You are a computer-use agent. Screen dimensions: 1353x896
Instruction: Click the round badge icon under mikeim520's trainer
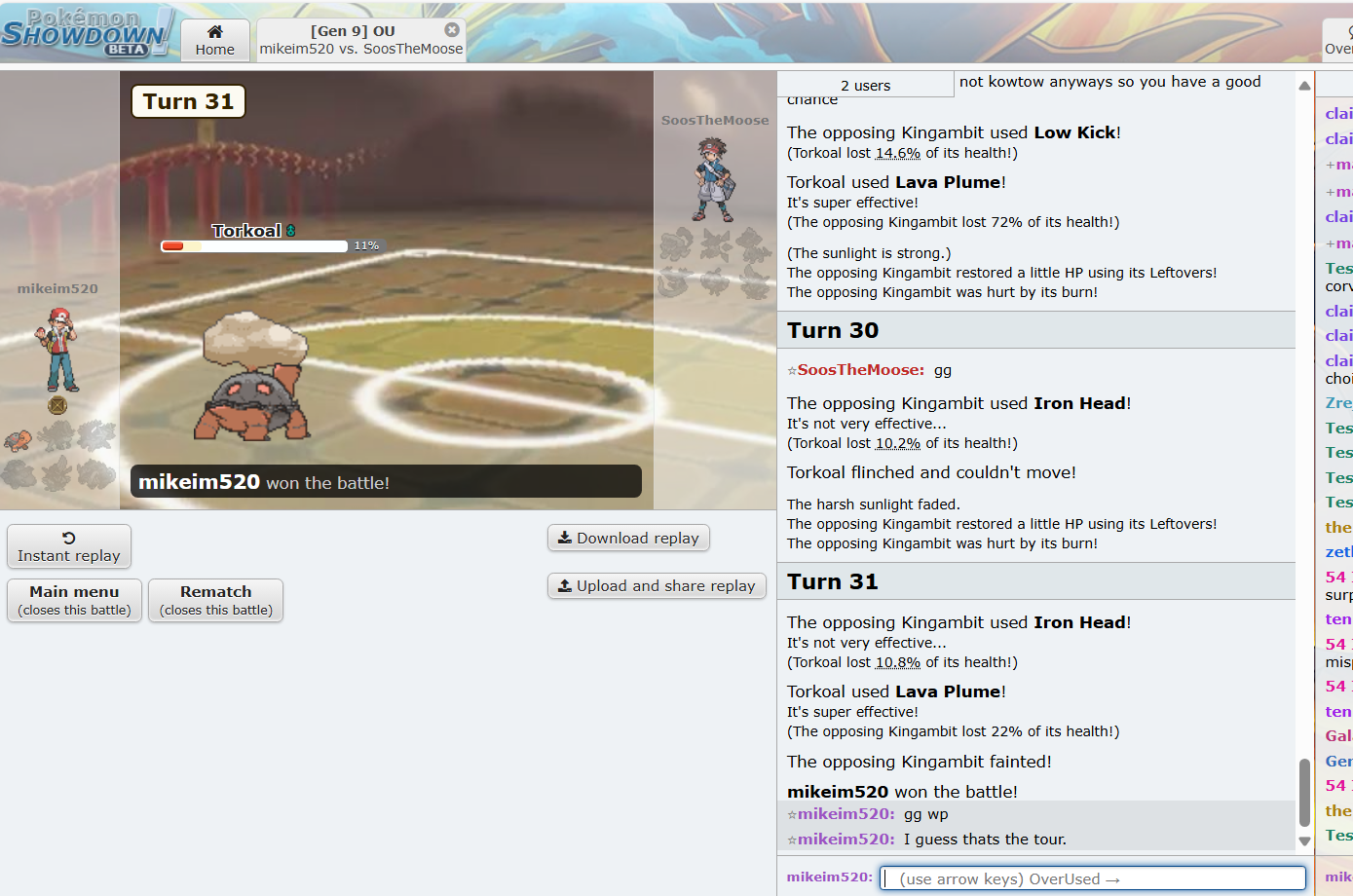click(57, 406)
